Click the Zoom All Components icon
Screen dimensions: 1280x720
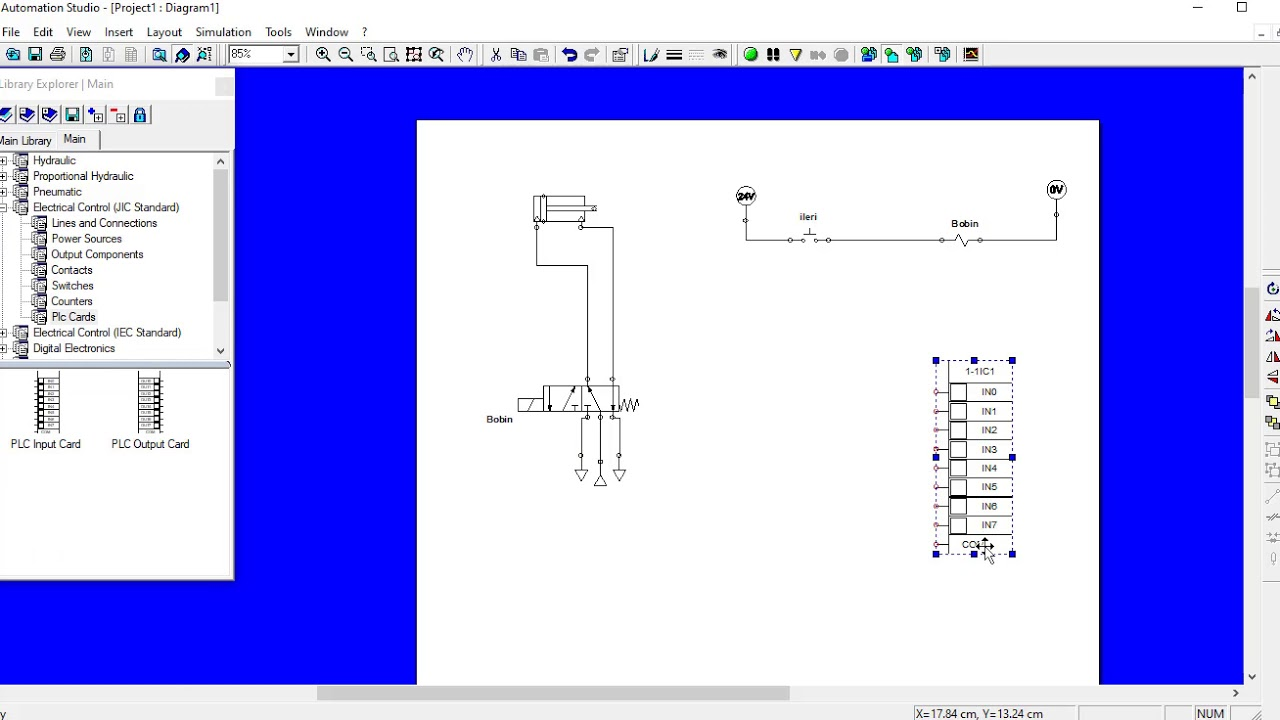tap(413, 55)
